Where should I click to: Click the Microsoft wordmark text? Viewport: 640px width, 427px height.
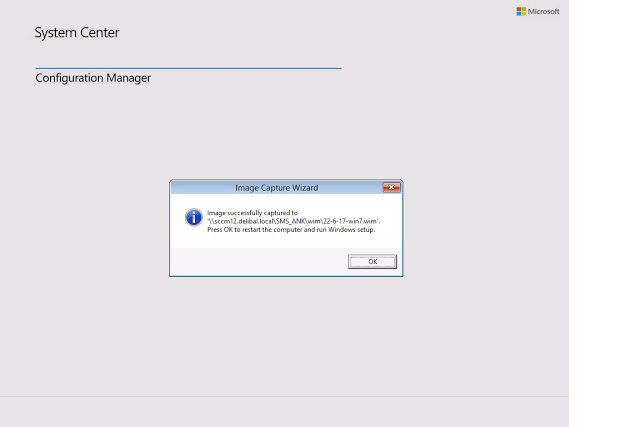(544, 11)
